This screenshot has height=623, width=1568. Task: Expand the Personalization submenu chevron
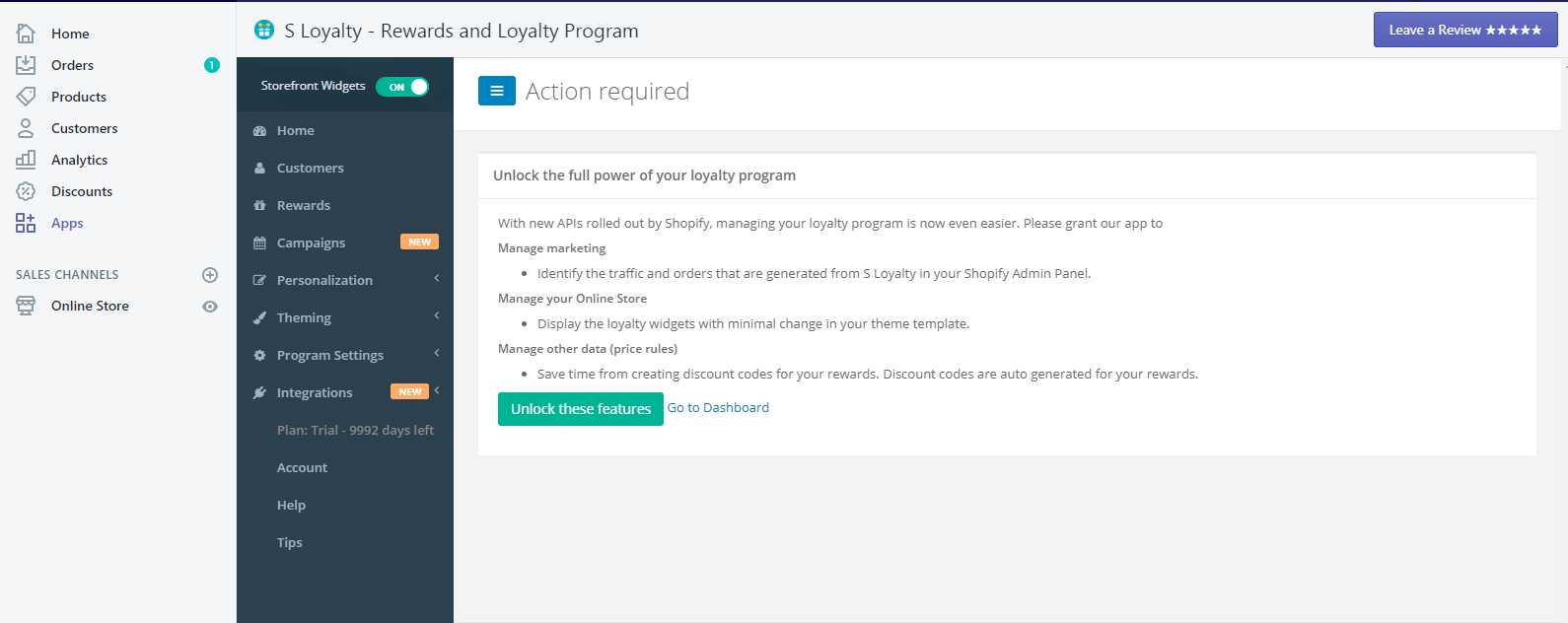point(437,279)
